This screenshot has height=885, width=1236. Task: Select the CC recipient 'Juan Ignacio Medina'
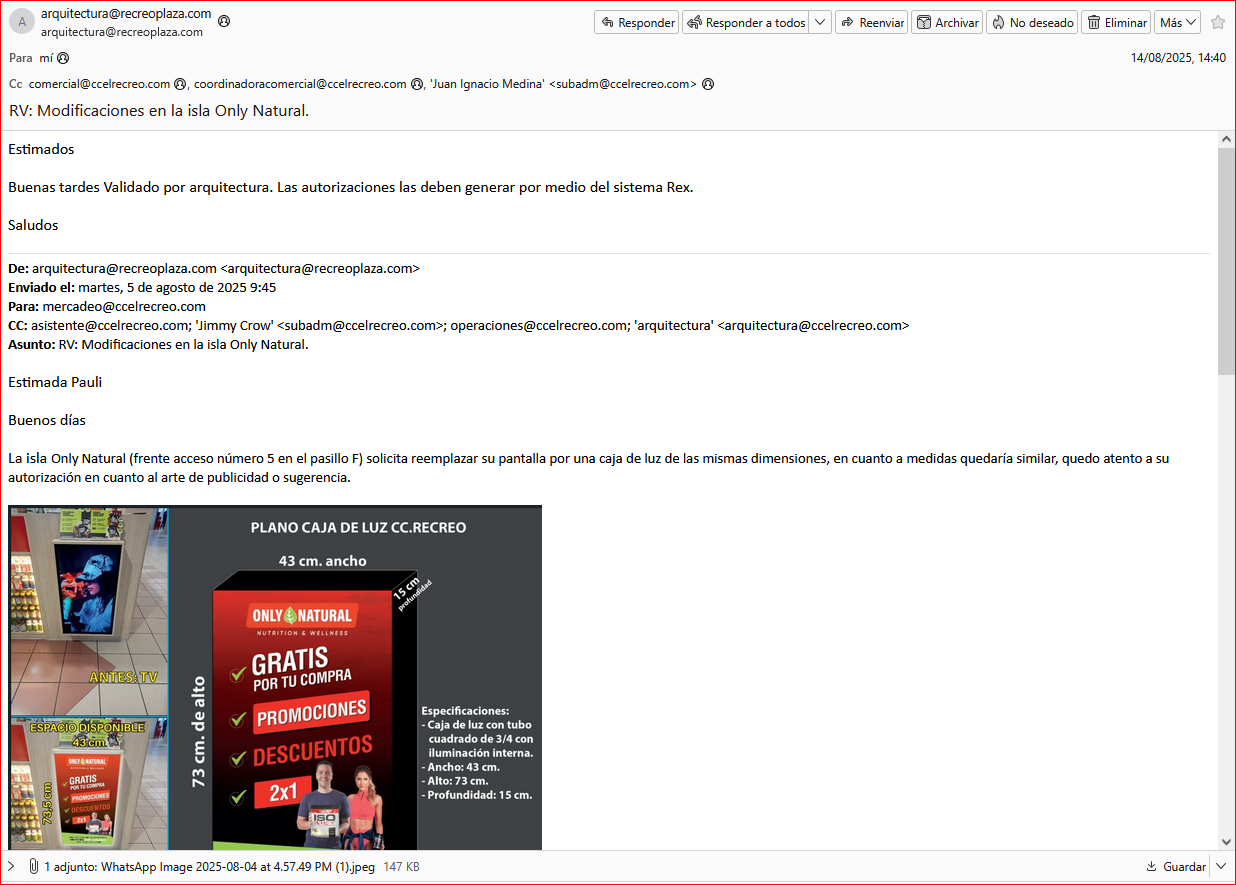pos(563,84)
